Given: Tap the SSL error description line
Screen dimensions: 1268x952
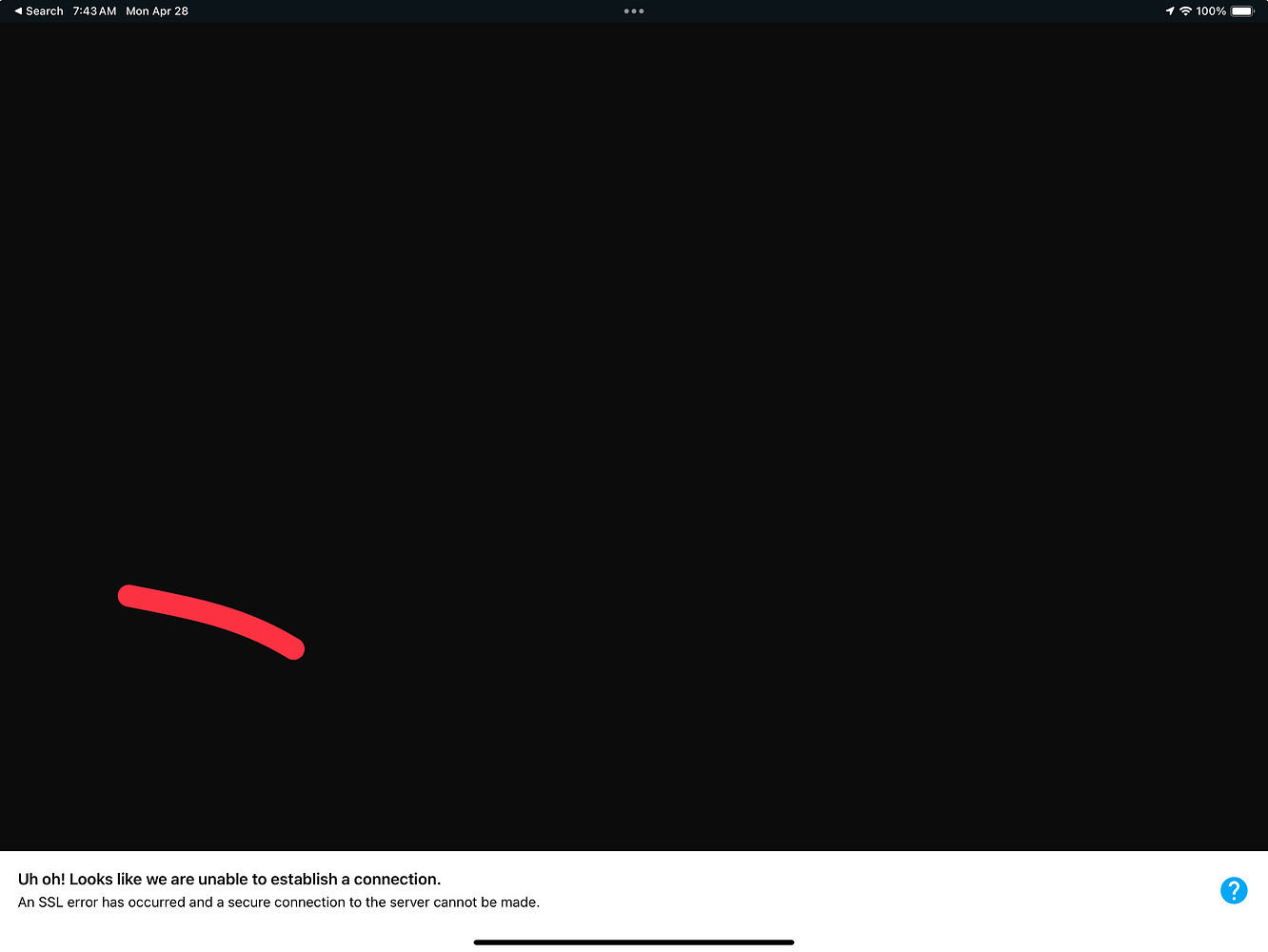Looking at the screenshot, I should click(x=278, y=902).
